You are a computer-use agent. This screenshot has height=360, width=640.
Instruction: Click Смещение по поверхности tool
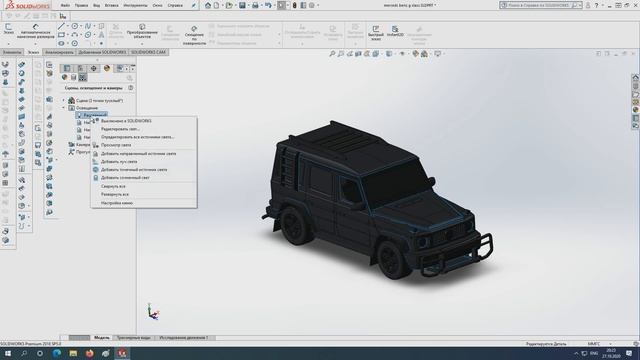(194, 35)
